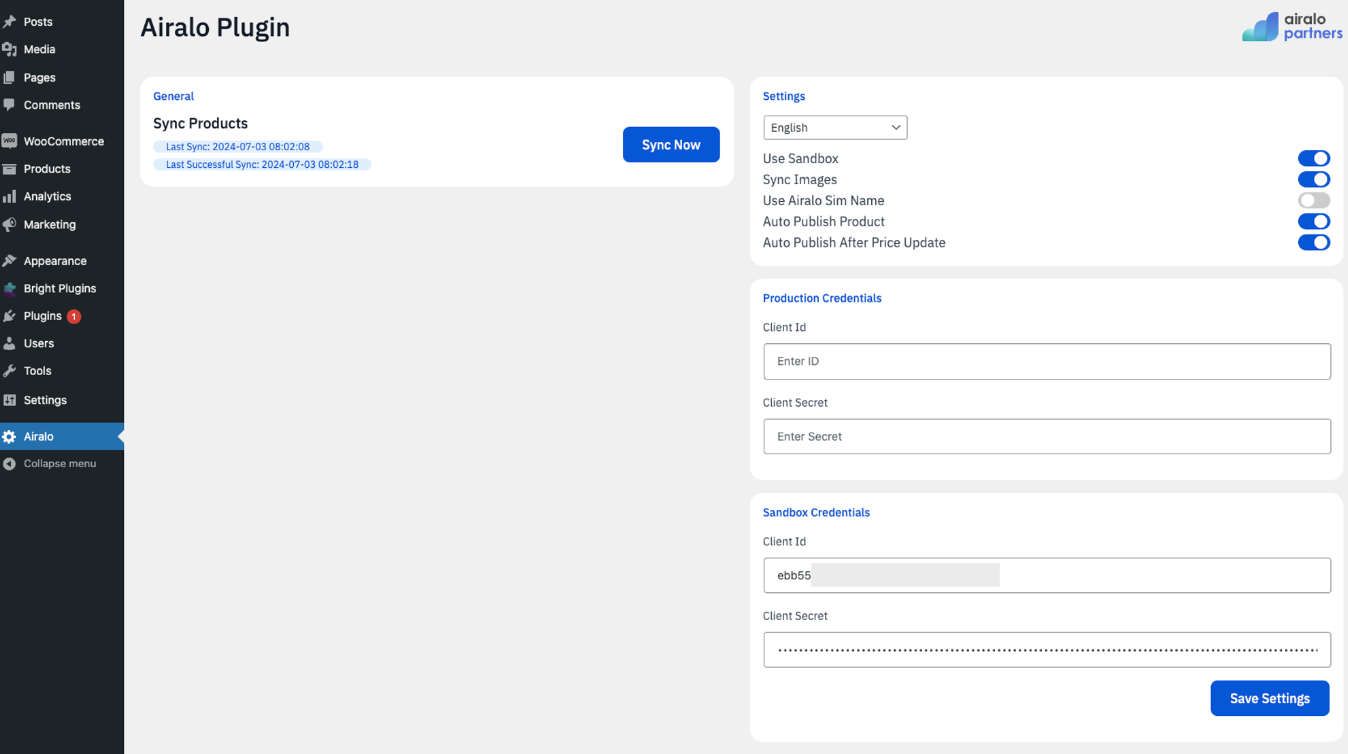Viewport: 1348px width, 754px height.
Task: Focus the Production Client Id field
Action: 1046,361
